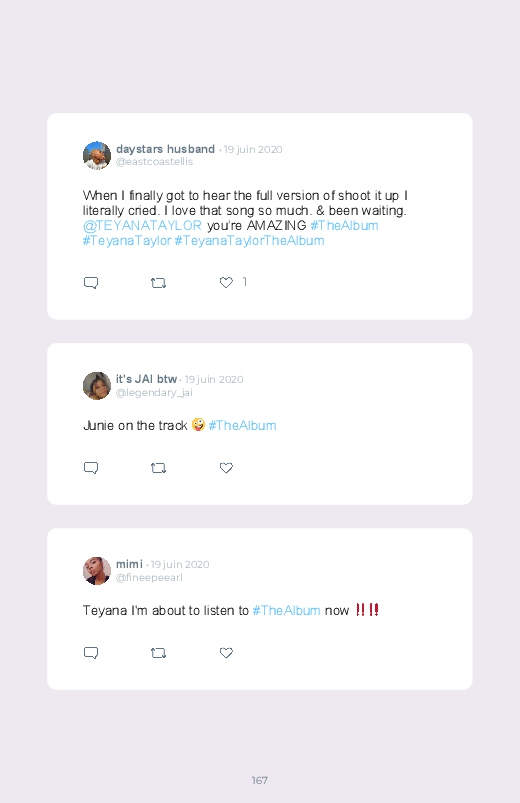Open #TeyanaTaylor hashtag in first tweet
Viewport: 520px width, 803px height.
127,240
